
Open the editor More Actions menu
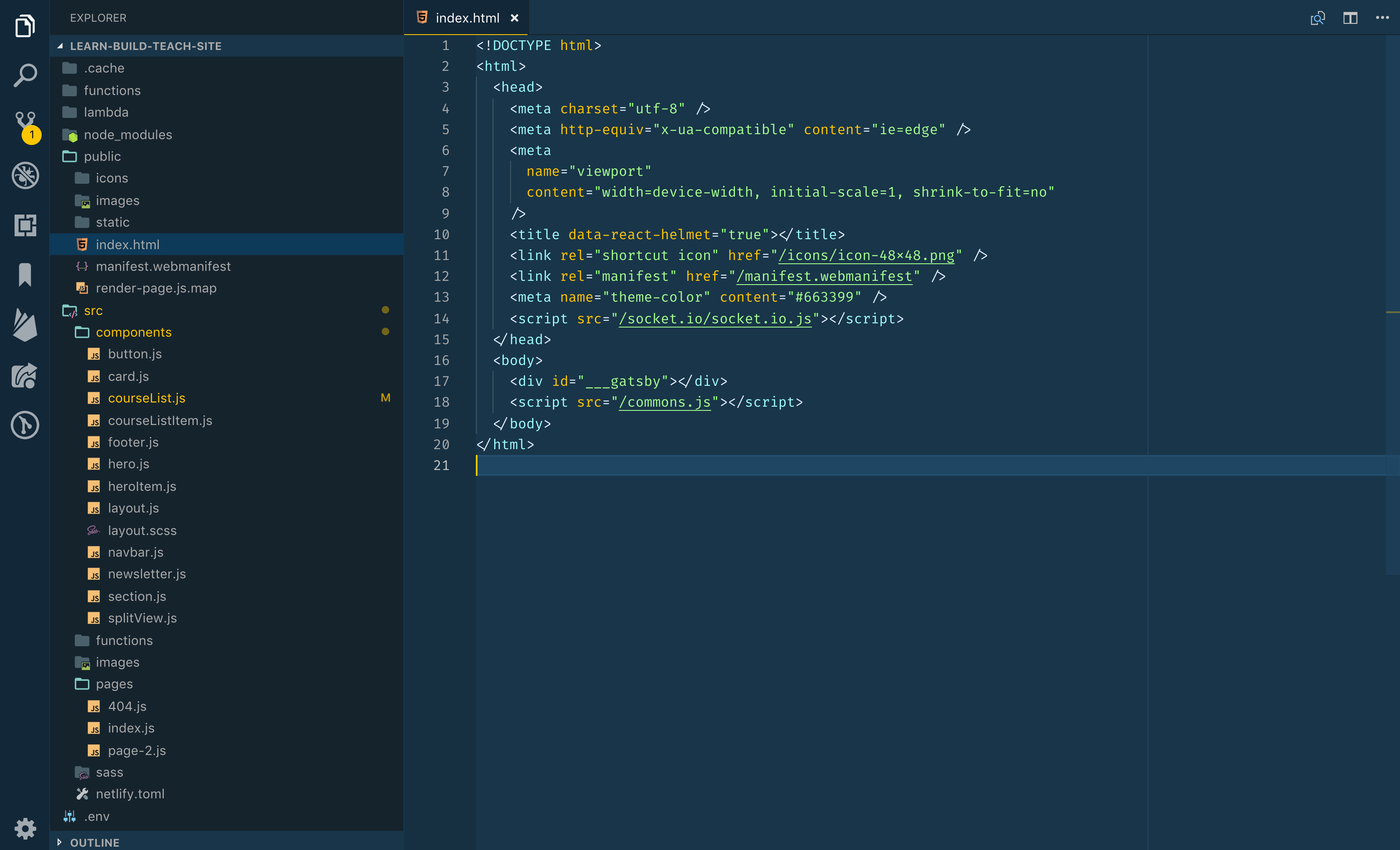(x=1382, y=18)
